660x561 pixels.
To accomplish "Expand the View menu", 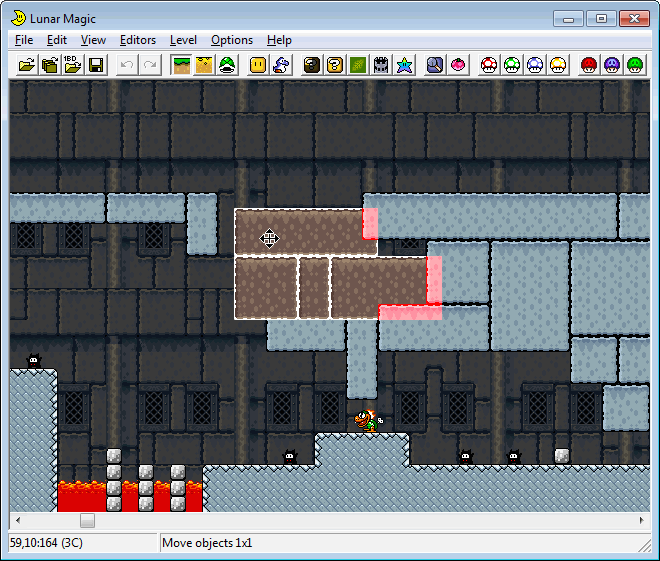I will pyautogui.click(x=93, y=40).
